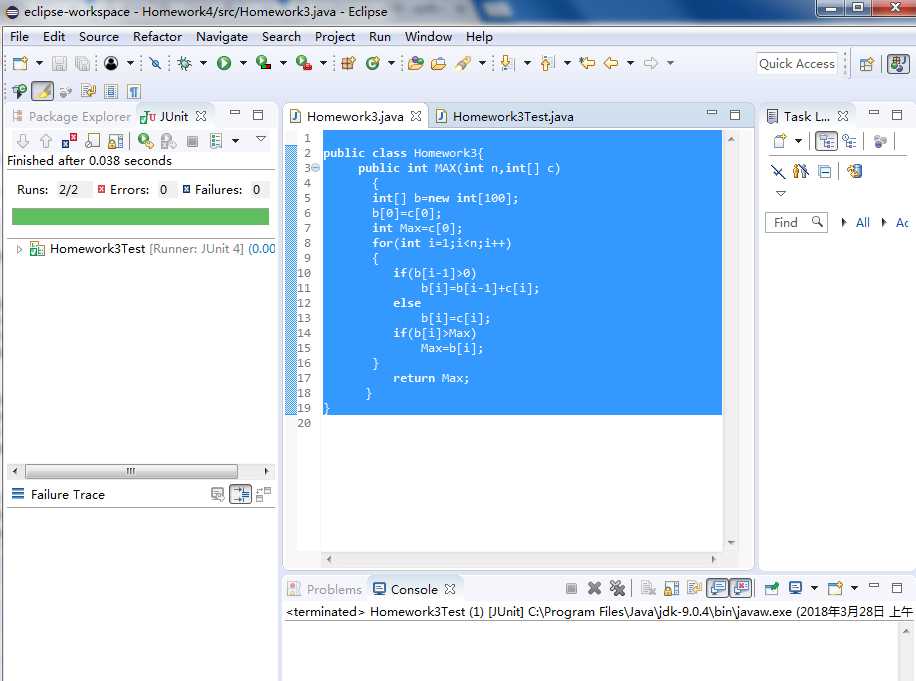Click the New wizard toolbar icon

[20, 63]
